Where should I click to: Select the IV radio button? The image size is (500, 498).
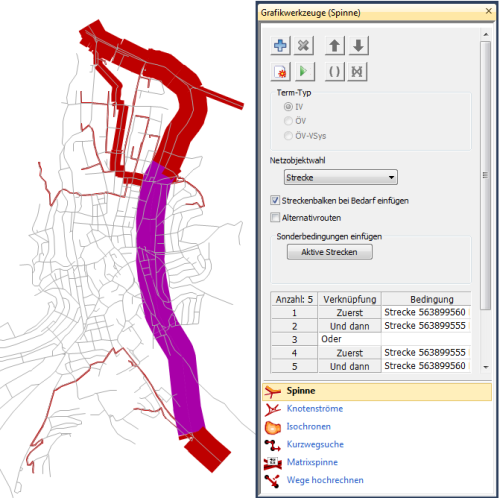click(x=288, y=107)
